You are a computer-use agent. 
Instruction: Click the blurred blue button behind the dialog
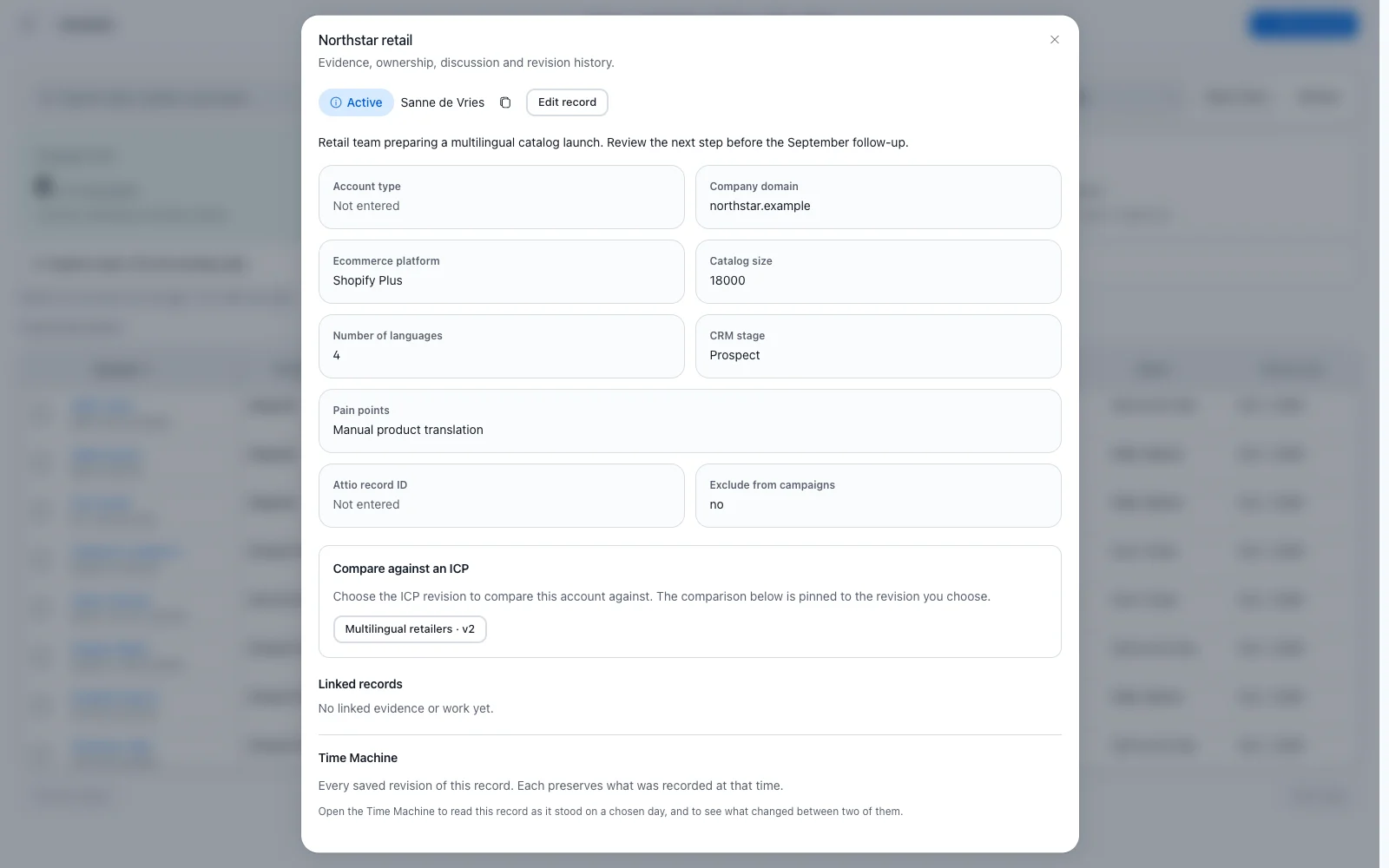coord(1303,24)
